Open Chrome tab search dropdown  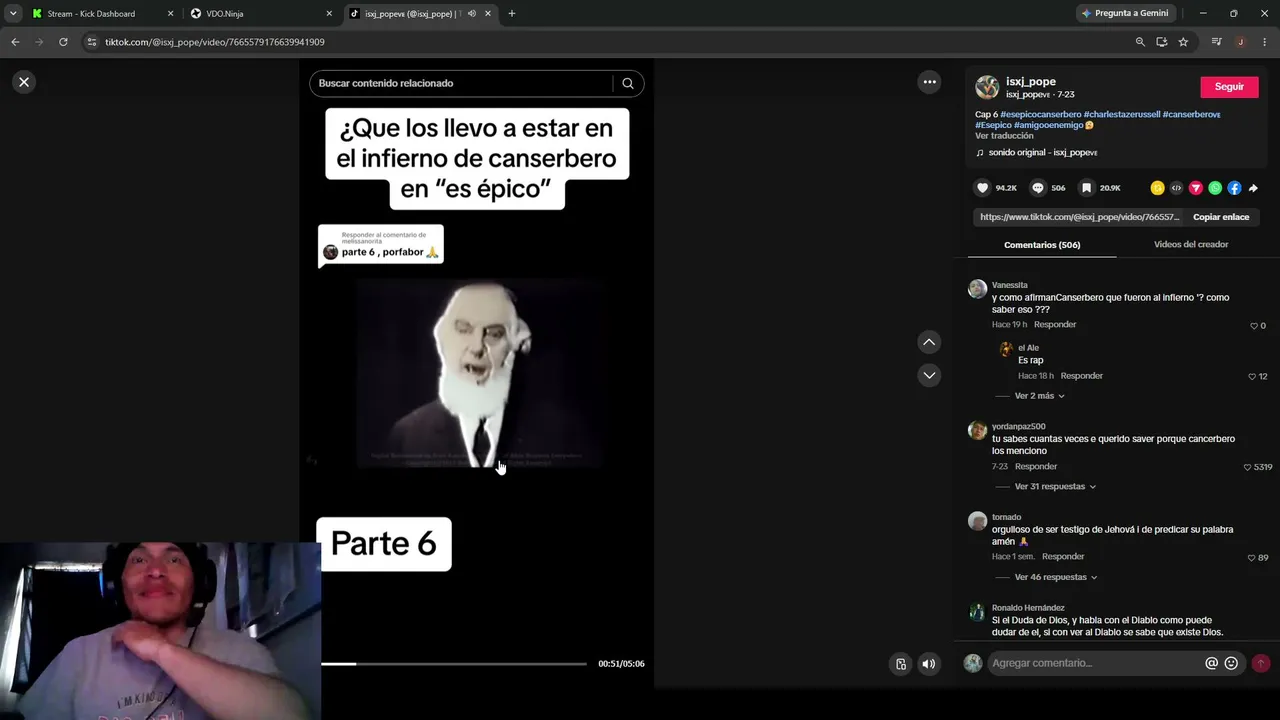click(12, 13)
